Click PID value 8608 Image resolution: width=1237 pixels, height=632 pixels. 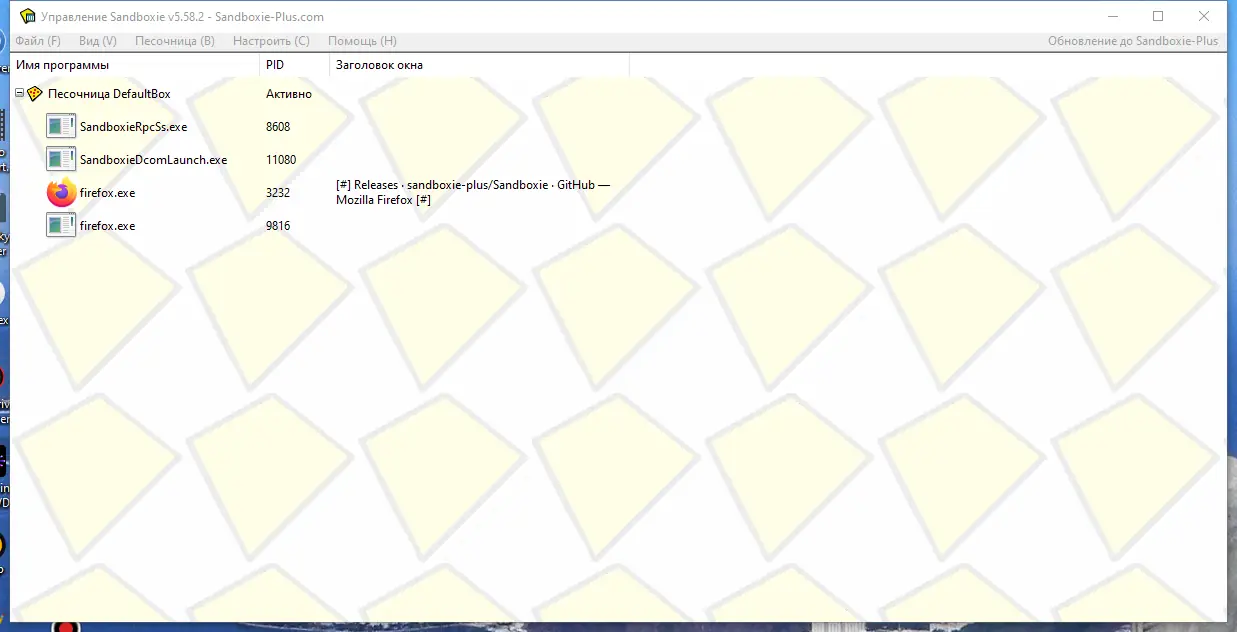click(278, 127)
